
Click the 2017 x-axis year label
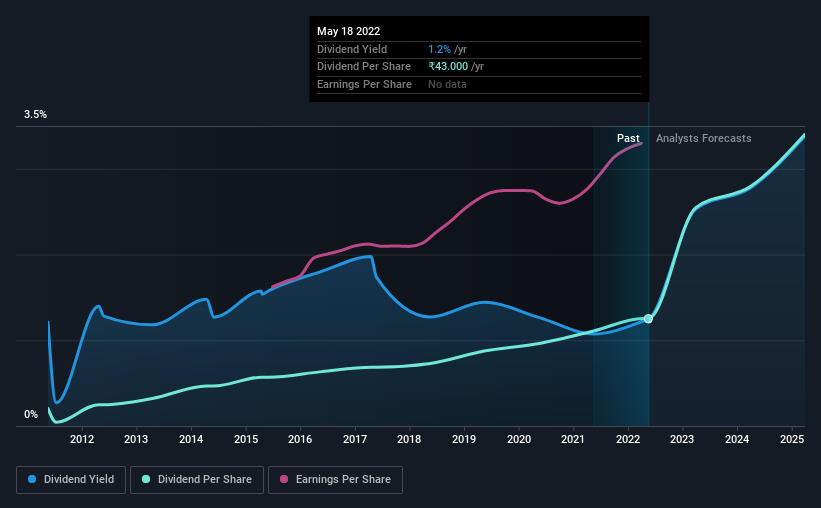355,439
